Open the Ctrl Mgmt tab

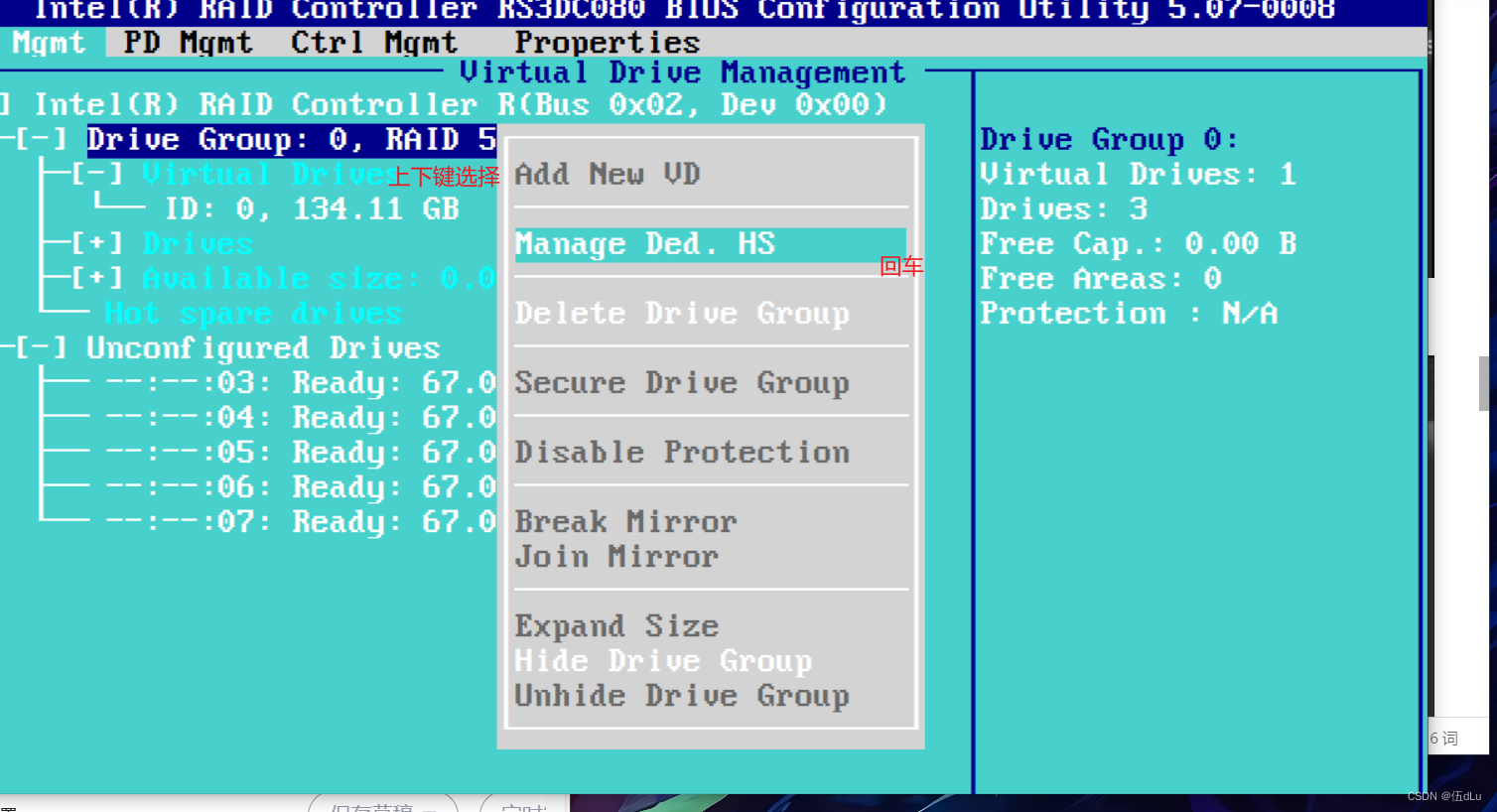(x=373, y=43)
